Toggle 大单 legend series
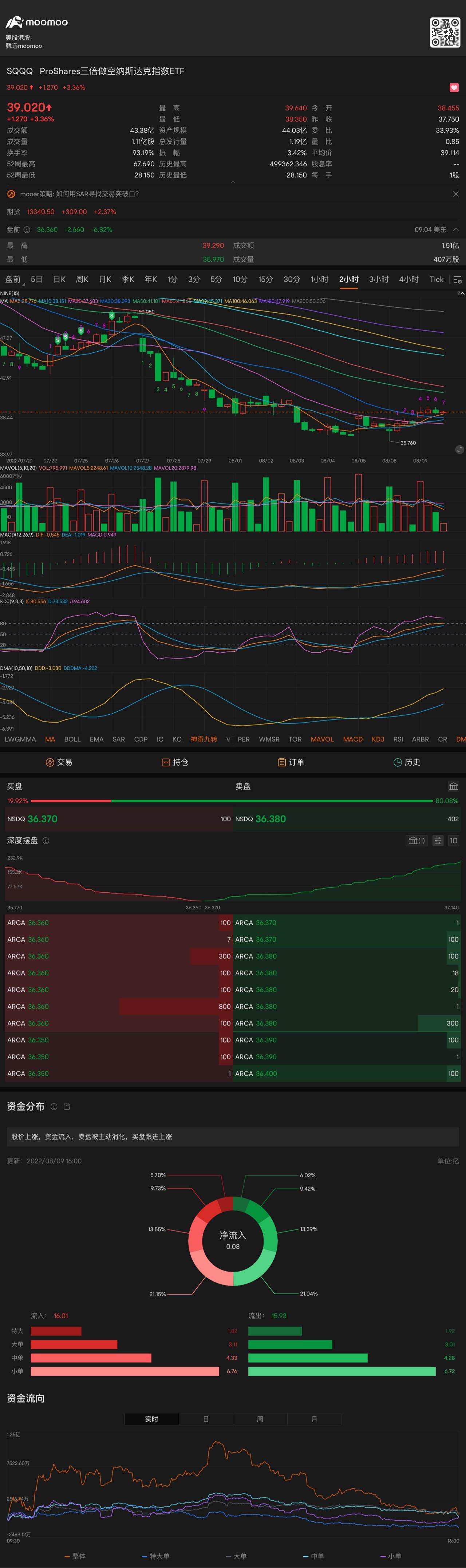Image resolution: width=466 pixels, height=1568 pixels. (x=237, y=1556)
